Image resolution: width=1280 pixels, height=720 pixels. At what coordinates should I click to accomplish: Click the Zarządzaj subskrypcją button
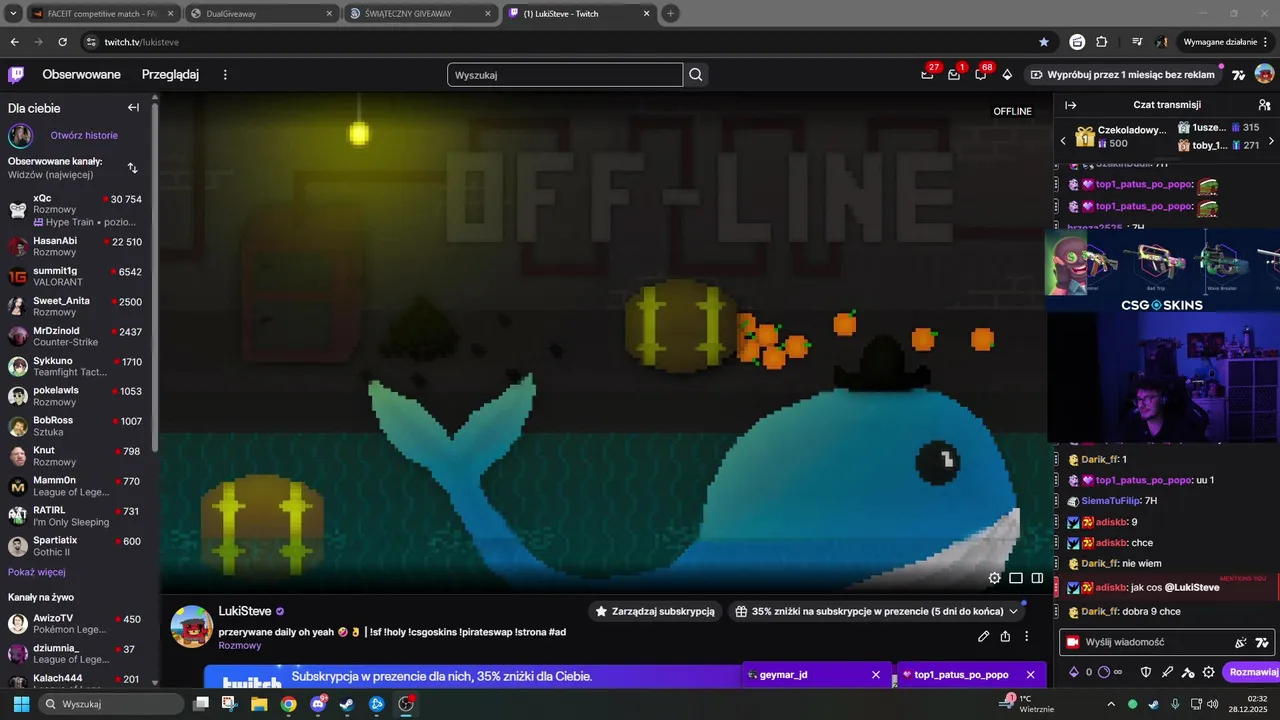click(655, 611)
